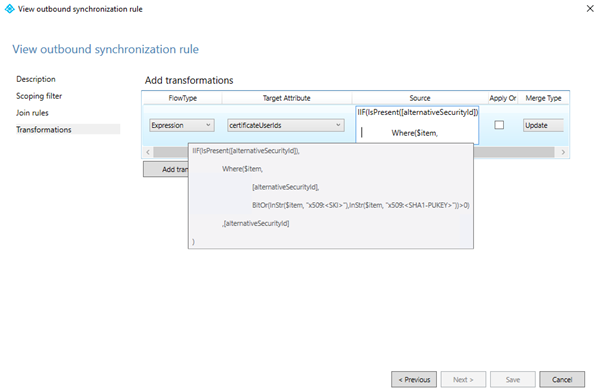The height and width of the screenshot is (390, 600).
Task: Click the Apply Once column header
Action: tap(502, 98)
